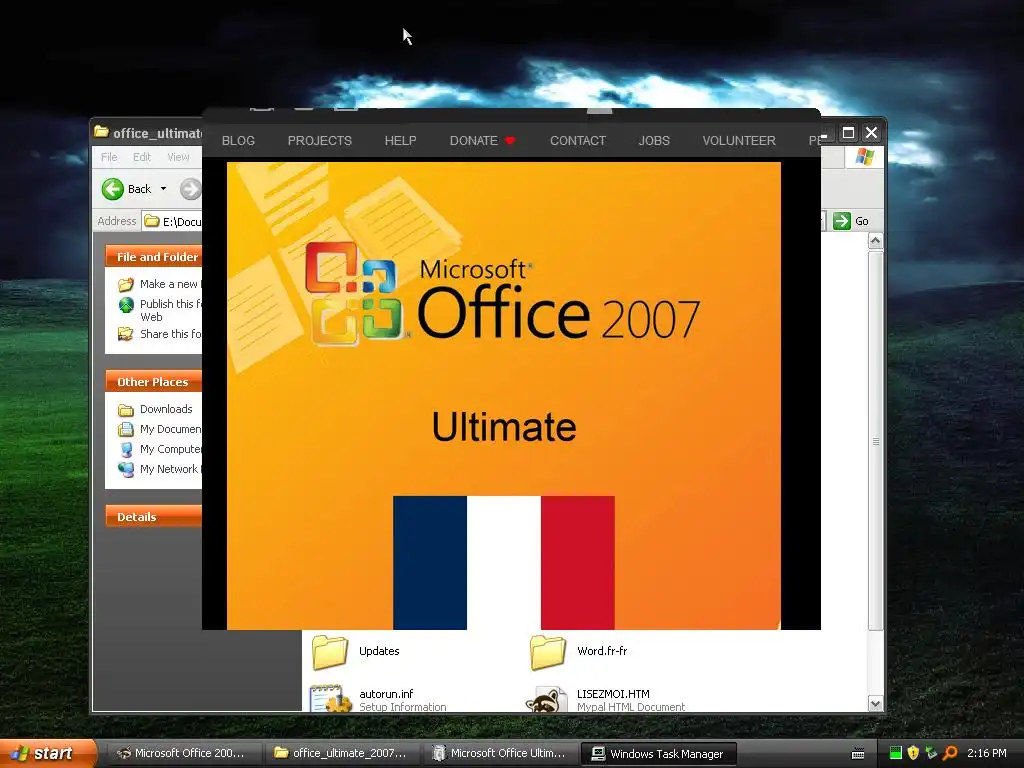Click the Share this folder icon
This screenshot has width=1024, height=768.
[x=125, y=334]
